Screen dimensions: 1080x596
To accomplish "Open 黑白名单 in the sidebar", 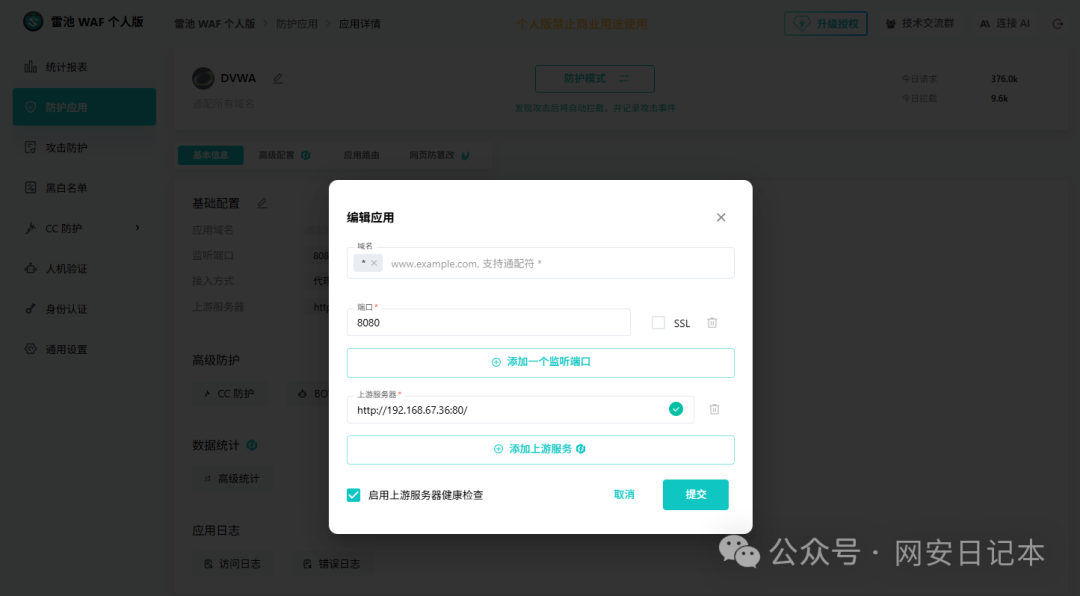I will click(x=84, y=187).
